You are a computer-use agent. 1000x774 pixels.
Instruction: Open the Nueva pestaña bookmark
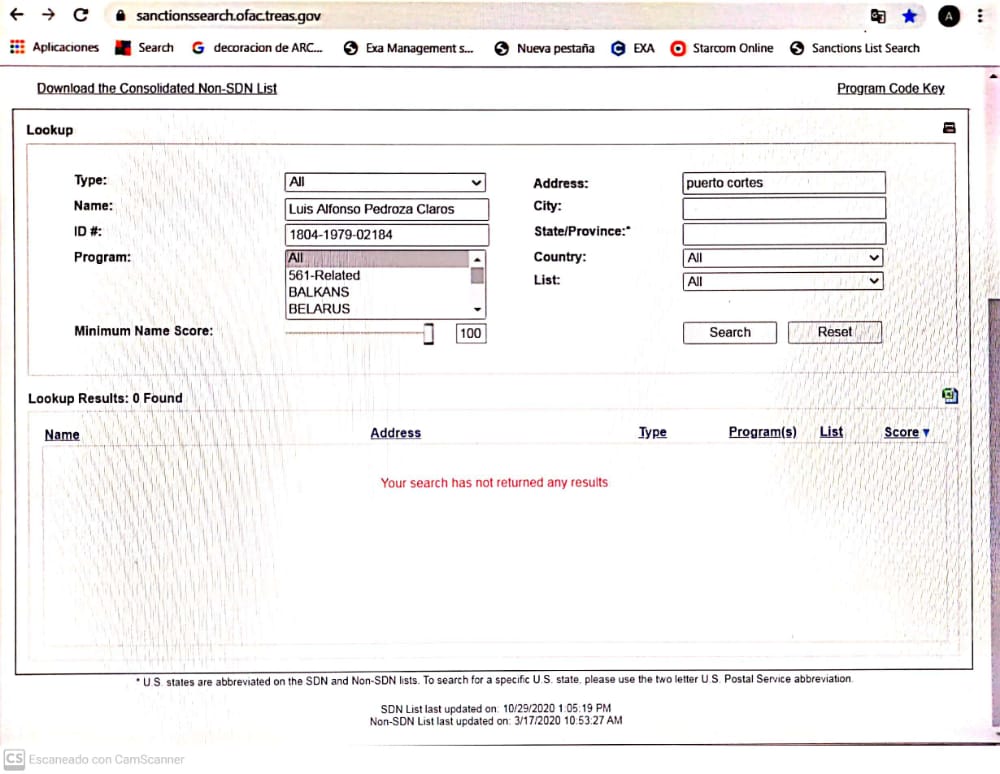click(x=545, y=48)
